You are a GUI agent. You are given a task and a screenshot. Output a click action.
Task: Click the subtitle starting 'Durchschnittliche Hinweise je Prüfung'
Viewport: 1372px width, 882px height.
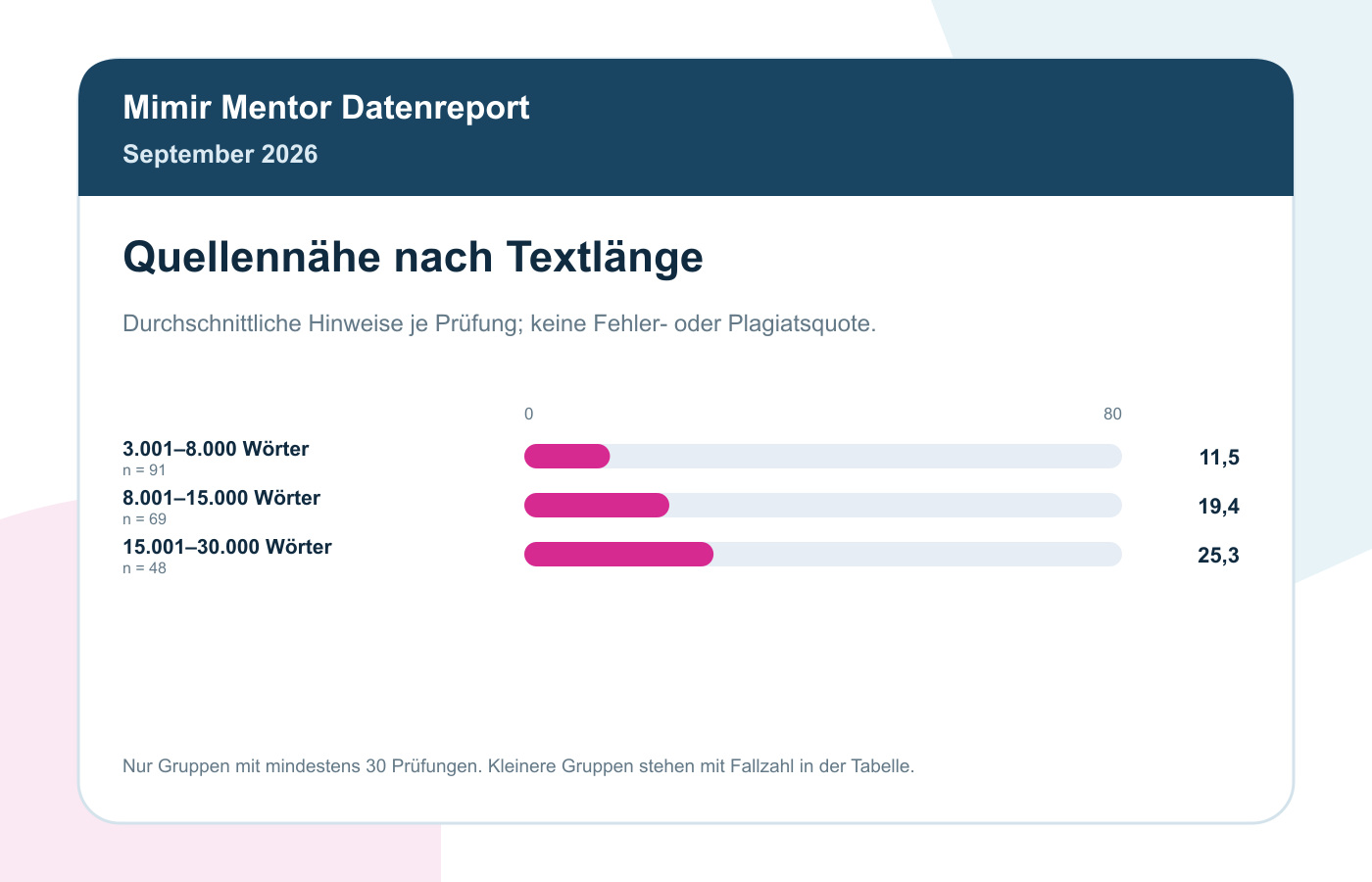tap(499, 324)
